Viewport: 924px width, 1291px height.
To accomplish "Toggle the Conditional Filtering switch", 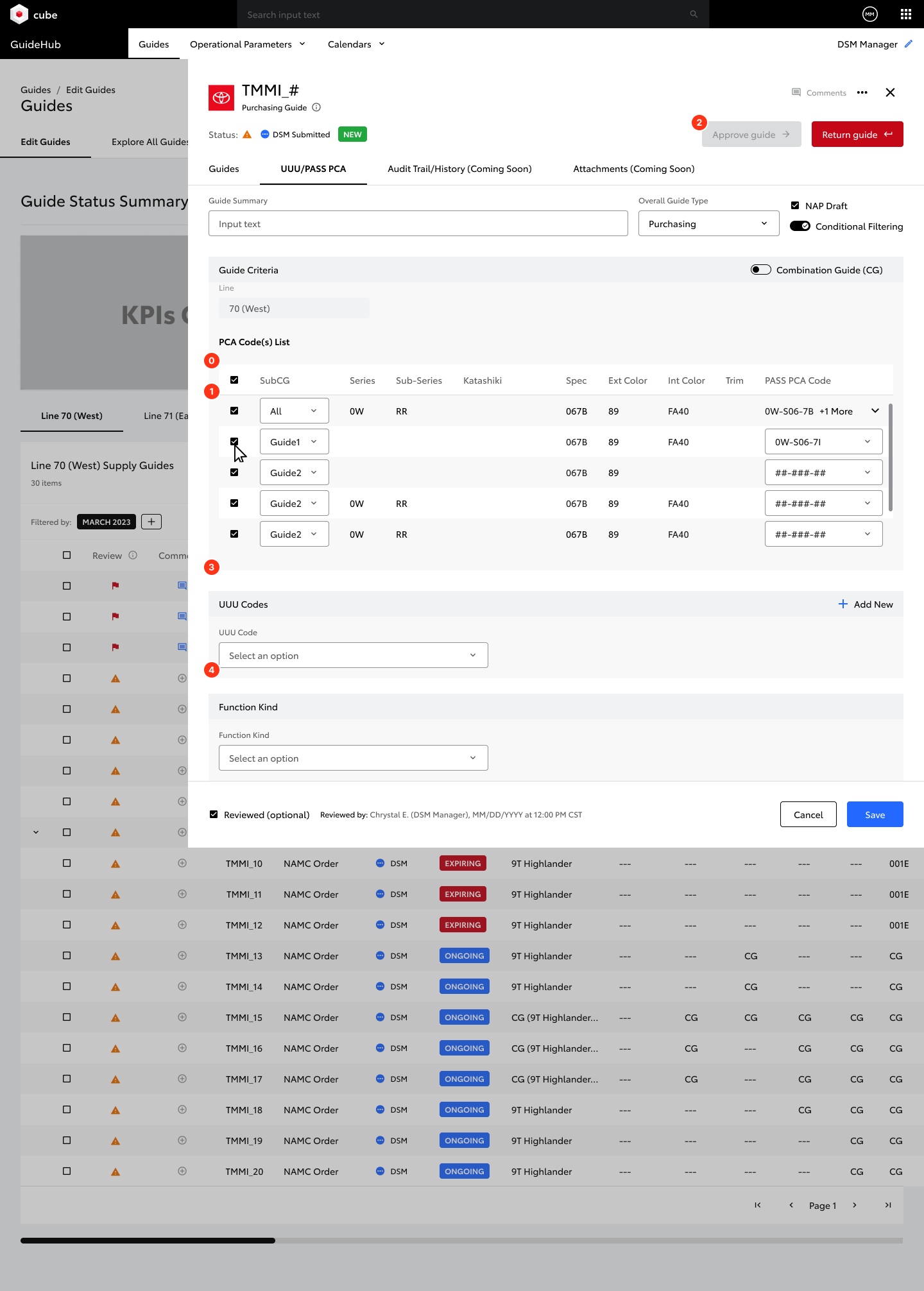I will [x=800, y=226].
